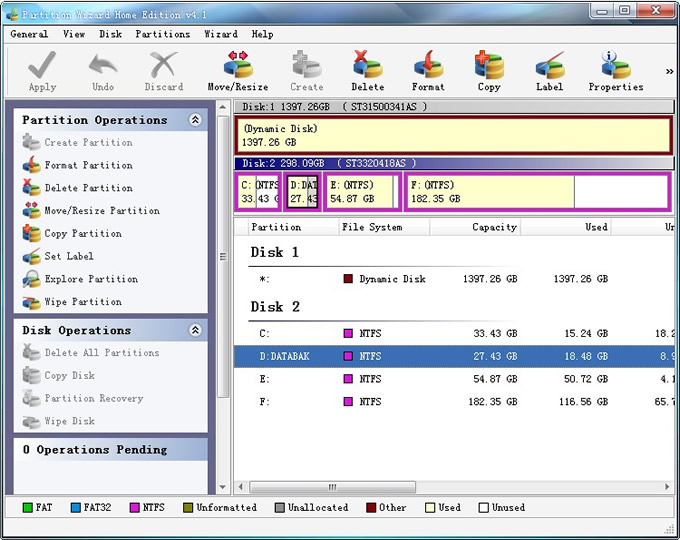
Task: Click the sidebar scroll down arrow
Action: pos(222,487)
